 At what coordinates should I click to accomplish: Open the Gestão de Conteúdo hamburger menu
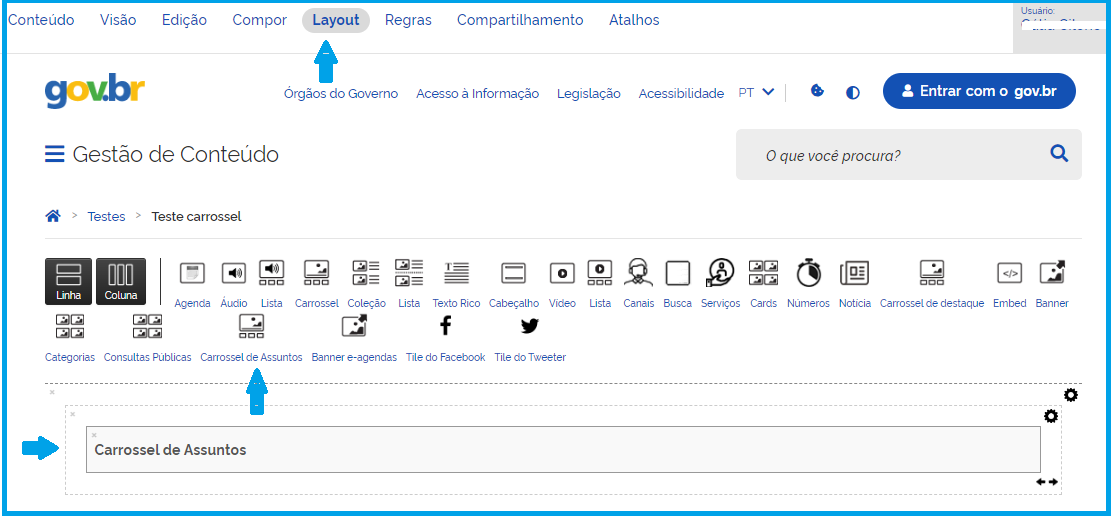[55, 154]
